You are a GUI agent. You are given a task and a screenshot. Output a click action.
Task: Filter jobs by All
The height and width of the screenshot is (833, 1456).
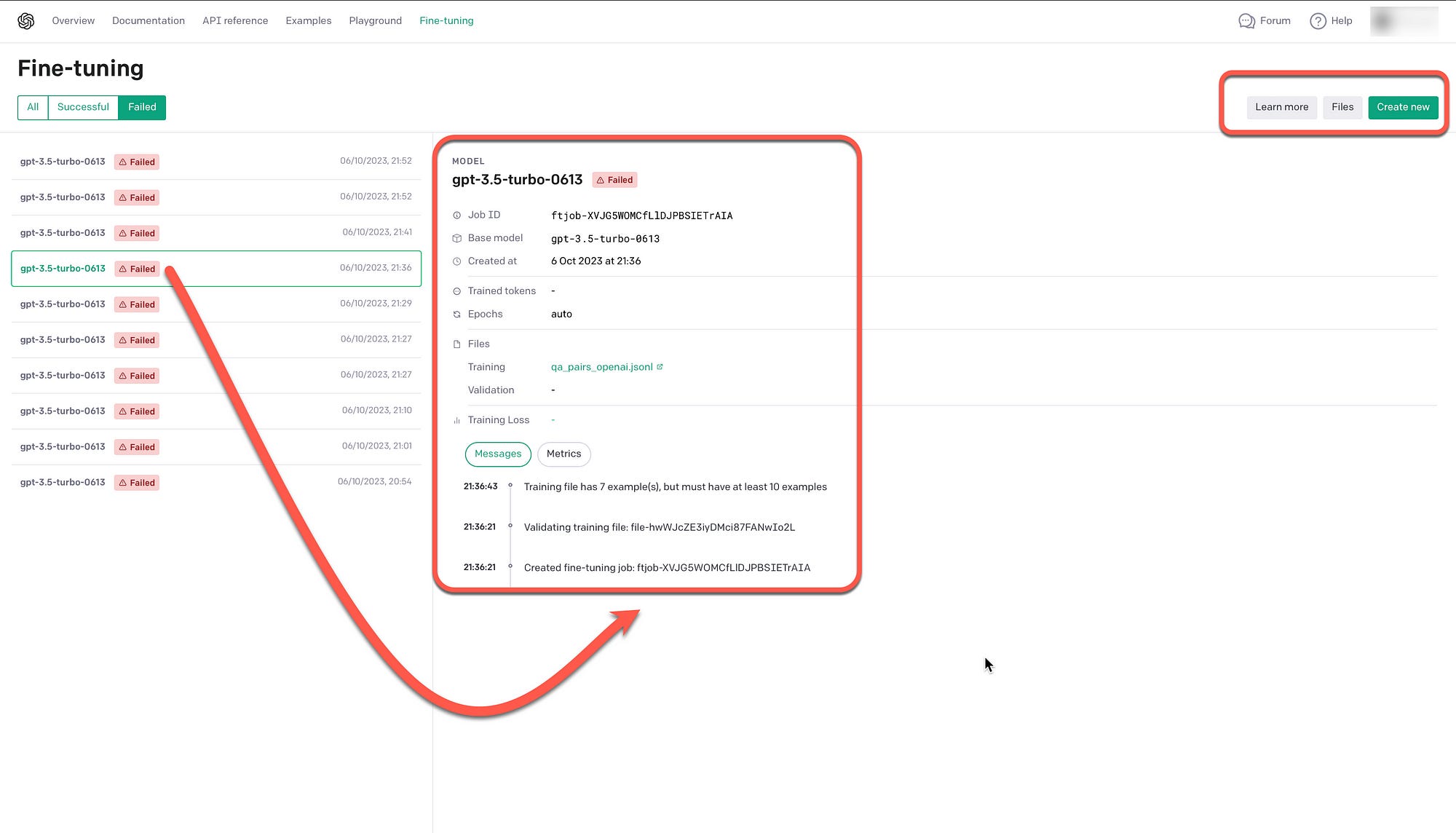point(33,107)
